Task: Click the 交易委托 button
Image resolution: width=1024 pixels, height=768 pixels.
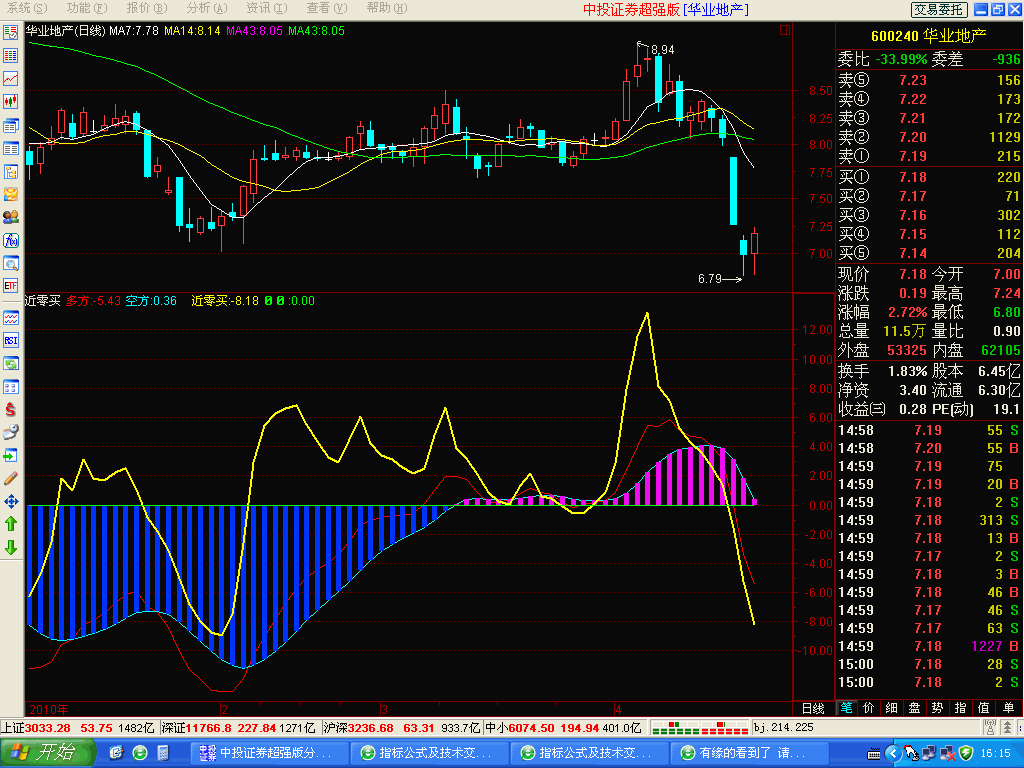Action: point(939,9)
